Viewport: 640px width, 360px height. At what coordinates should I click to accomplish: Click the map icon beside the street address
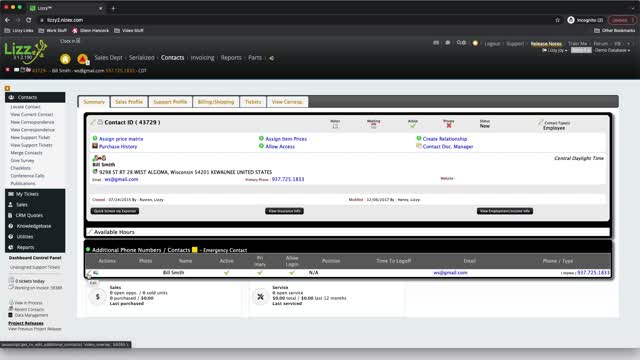pyautogui.click(x=95, y=172)
